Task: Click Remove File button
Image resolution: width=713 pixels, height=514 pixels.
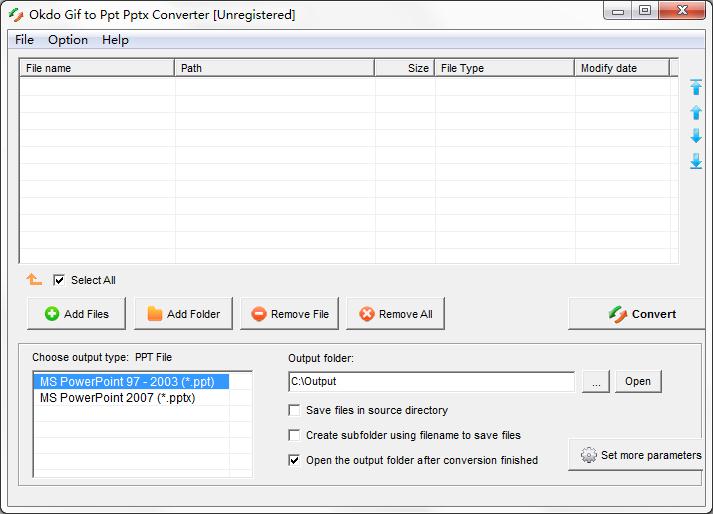Action: tap(289, 314)
